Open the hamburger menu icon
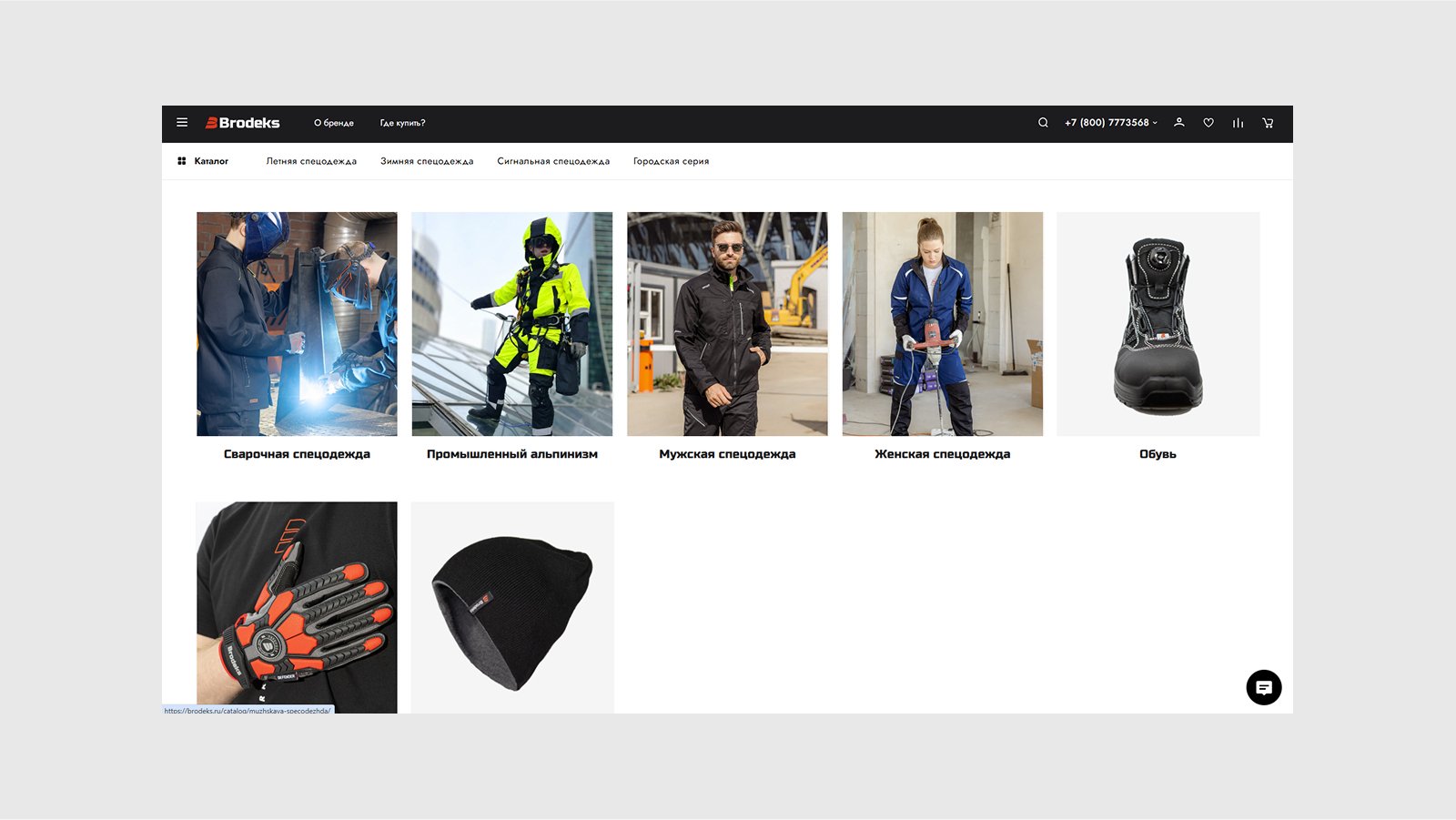 point(182,123)
